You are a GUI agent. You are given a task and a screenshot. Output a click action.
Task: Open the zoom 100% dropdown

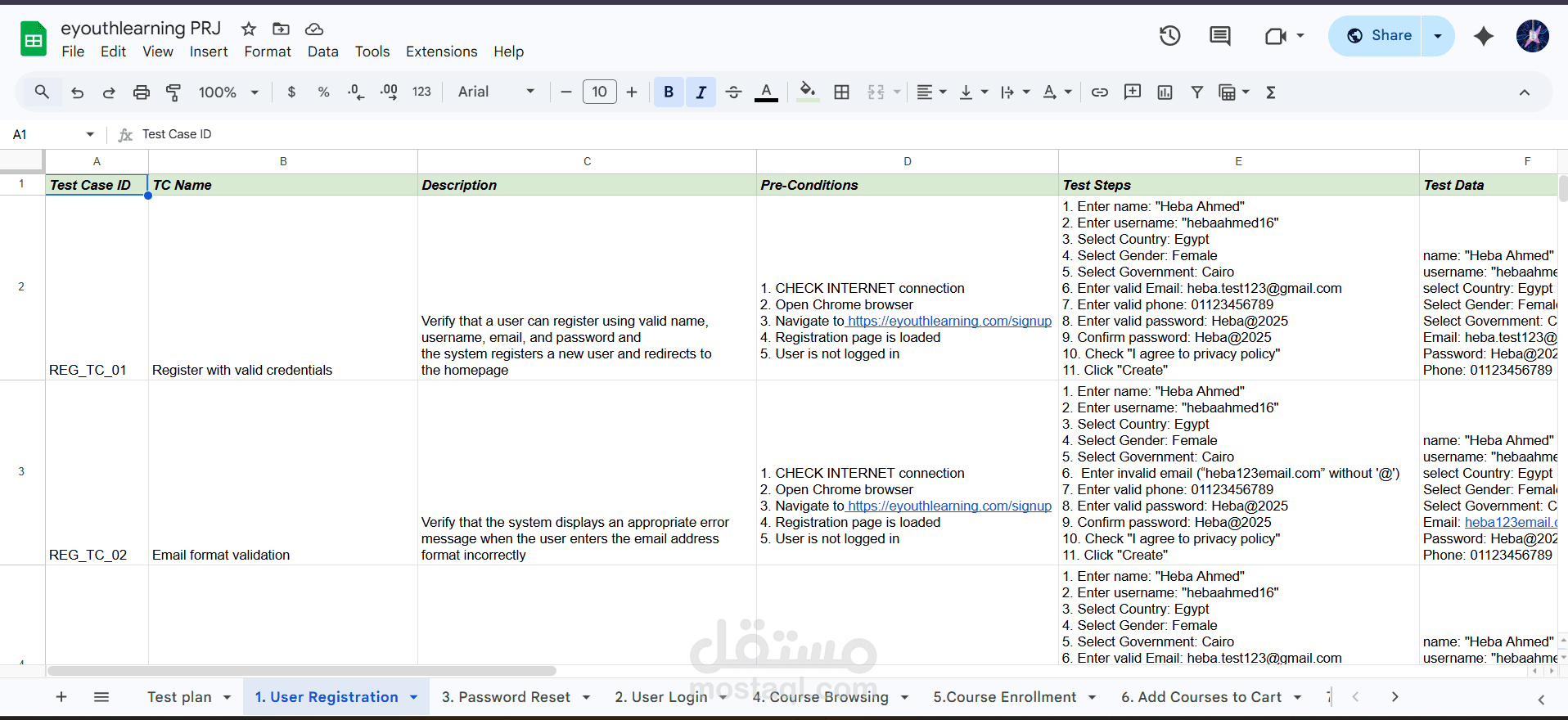point(228,92)
